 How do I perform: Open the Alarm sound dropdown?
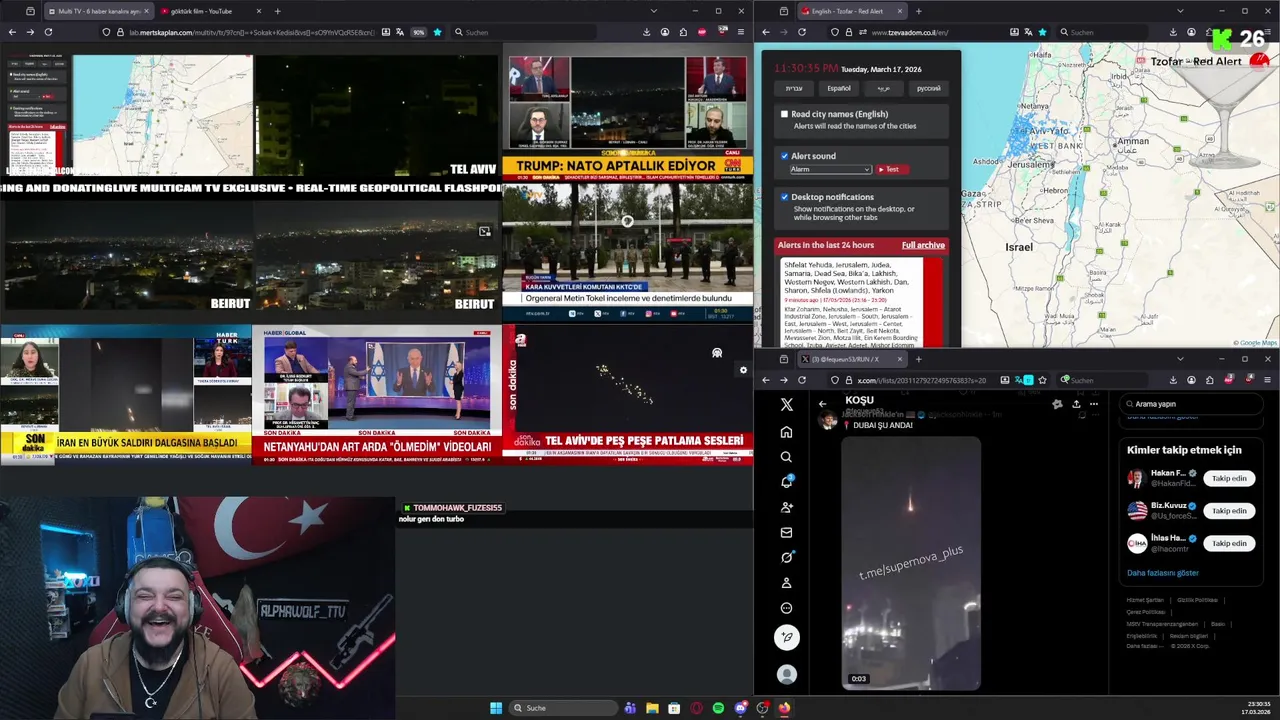(830, 169)
